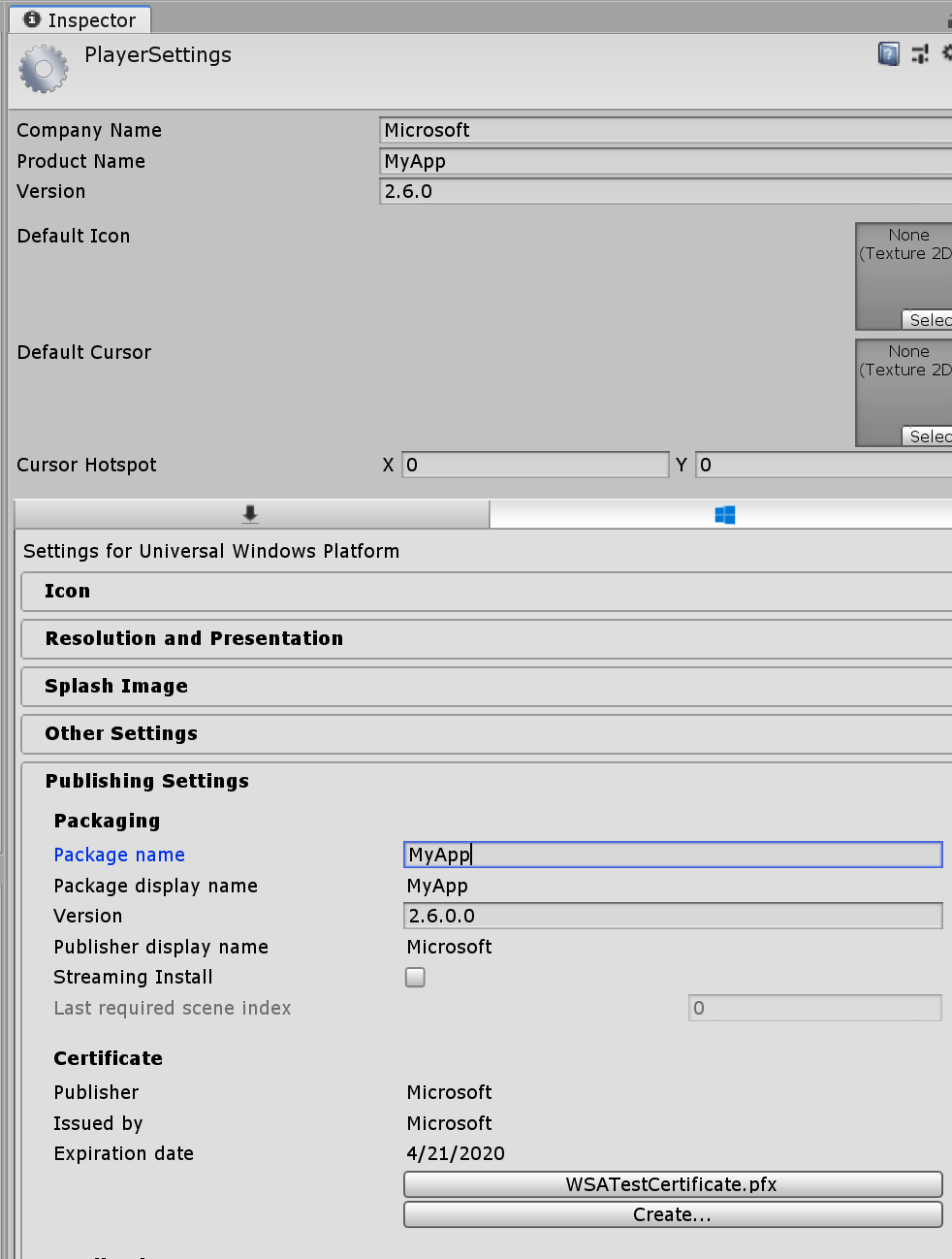Viewport: 952px width, 1259px height.
Task: Open the PlayerSettings help documentation icon
Action: 888,53
